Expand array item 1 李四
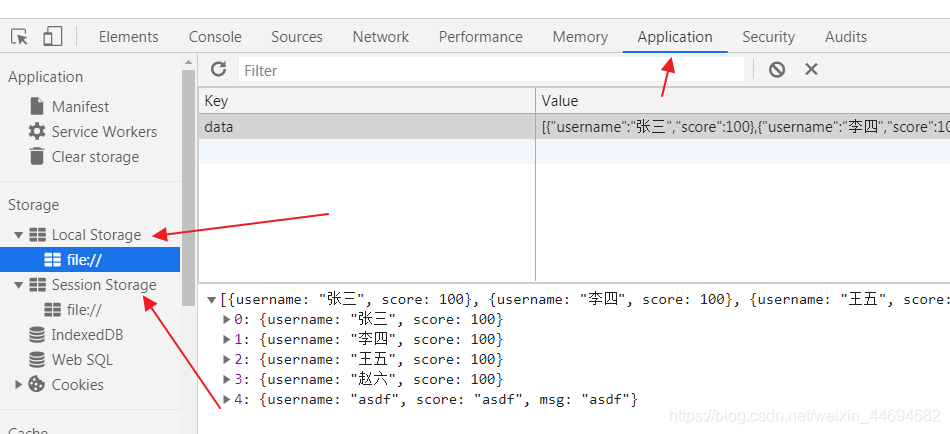The image size is (950, 434). click(227, 339)
